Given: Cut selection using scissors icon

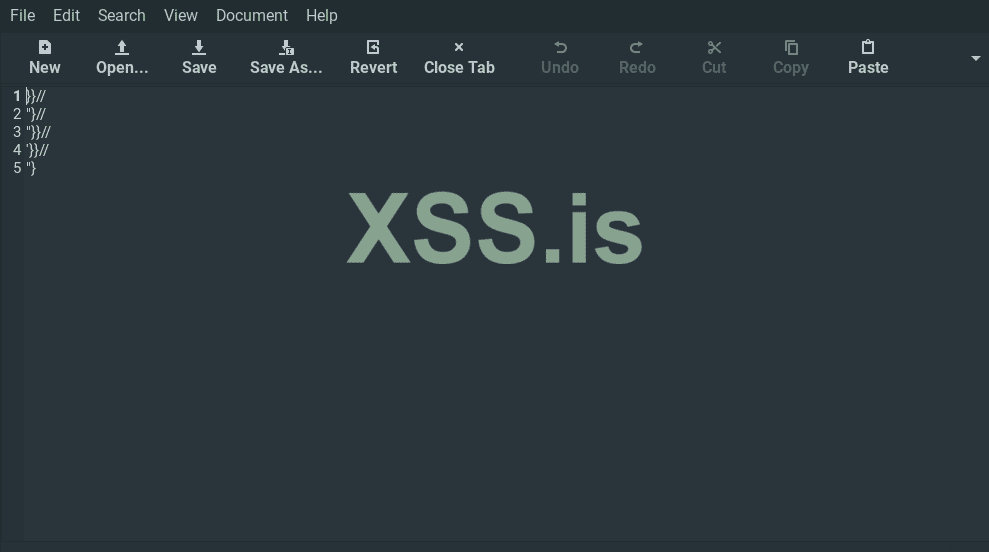Looking at the screenshot, I should tap(714, 47).
